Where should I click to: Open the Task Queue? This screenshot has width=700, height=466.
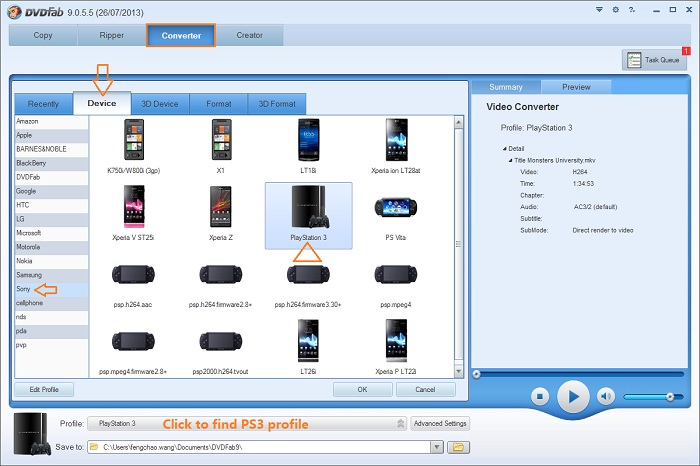(654, 60)
